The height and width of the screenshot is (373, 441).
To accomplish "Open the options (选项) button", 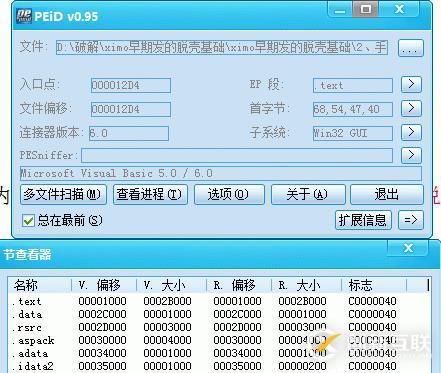I will point(229,194).
